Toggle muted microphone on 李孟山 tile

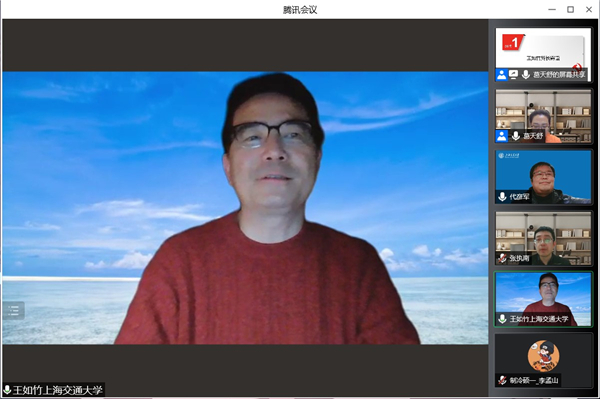pos(502,380)
